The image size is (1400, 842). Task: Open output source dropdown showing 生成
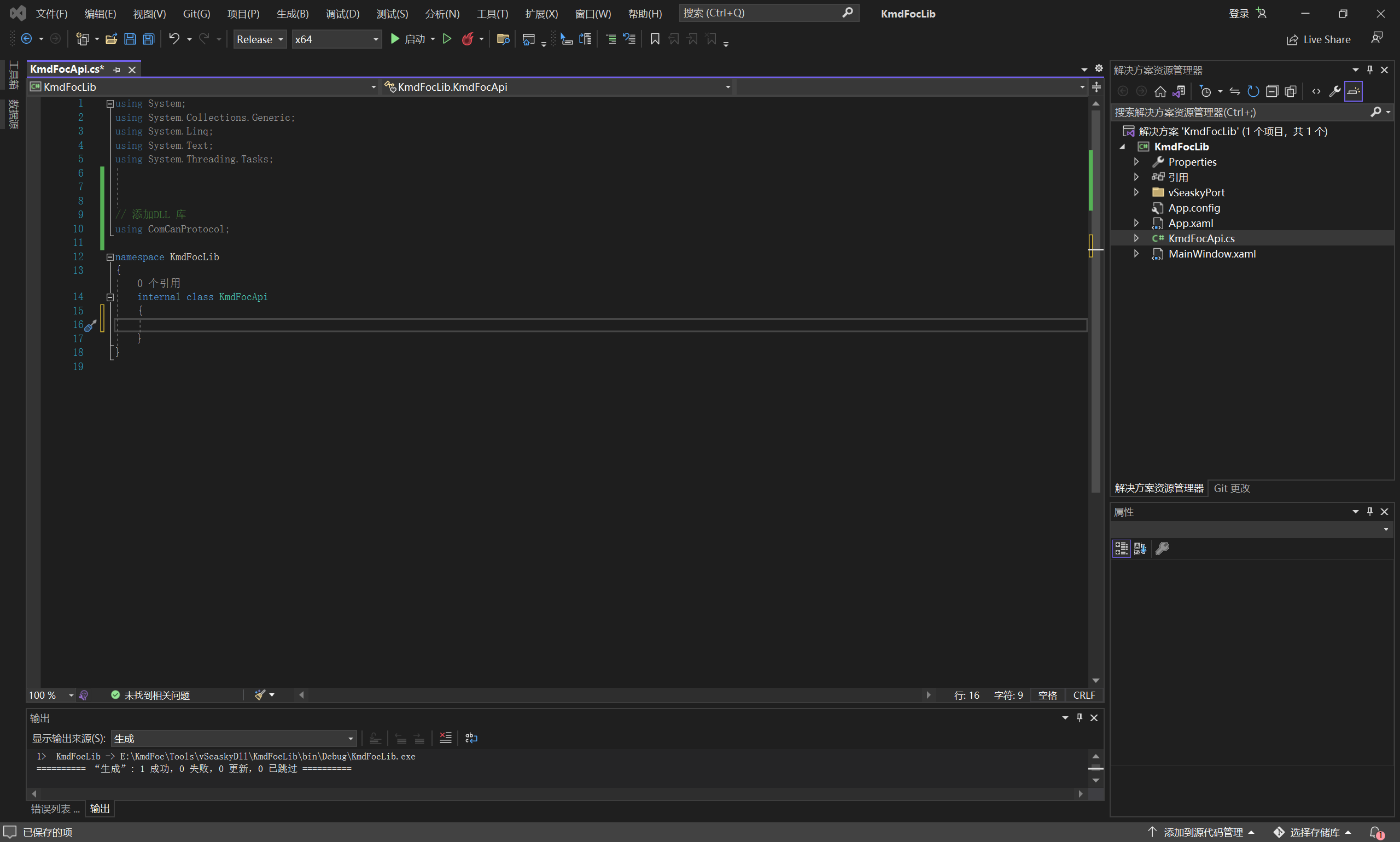tap(233, 738)
